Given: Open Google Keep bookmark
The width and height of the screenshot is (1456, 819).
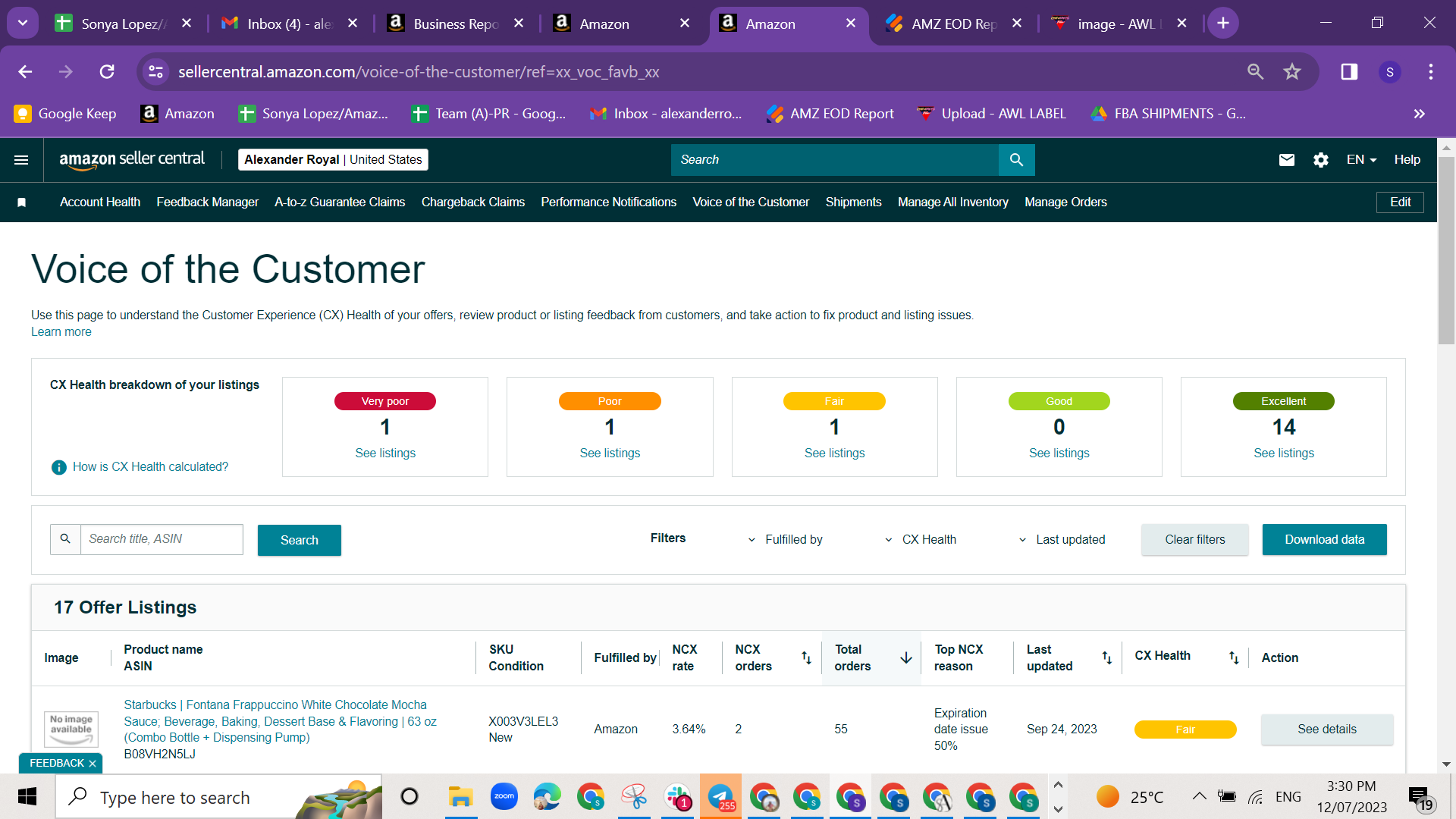Looking at the screenshot, I should coord(65,114).
